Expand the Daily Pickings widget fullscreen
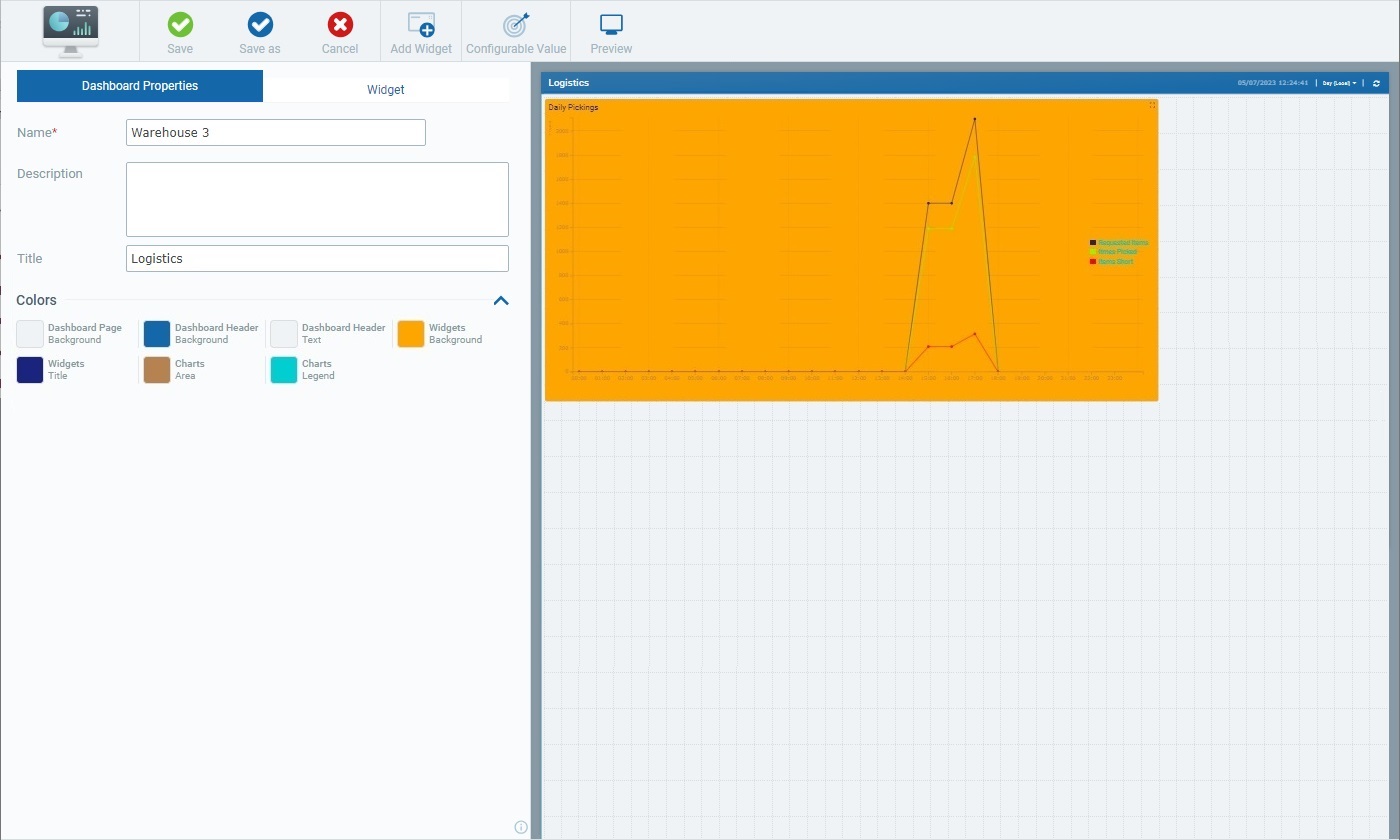The width and height of the screenshot is (1400, 840). click(x=1152, y=105)
